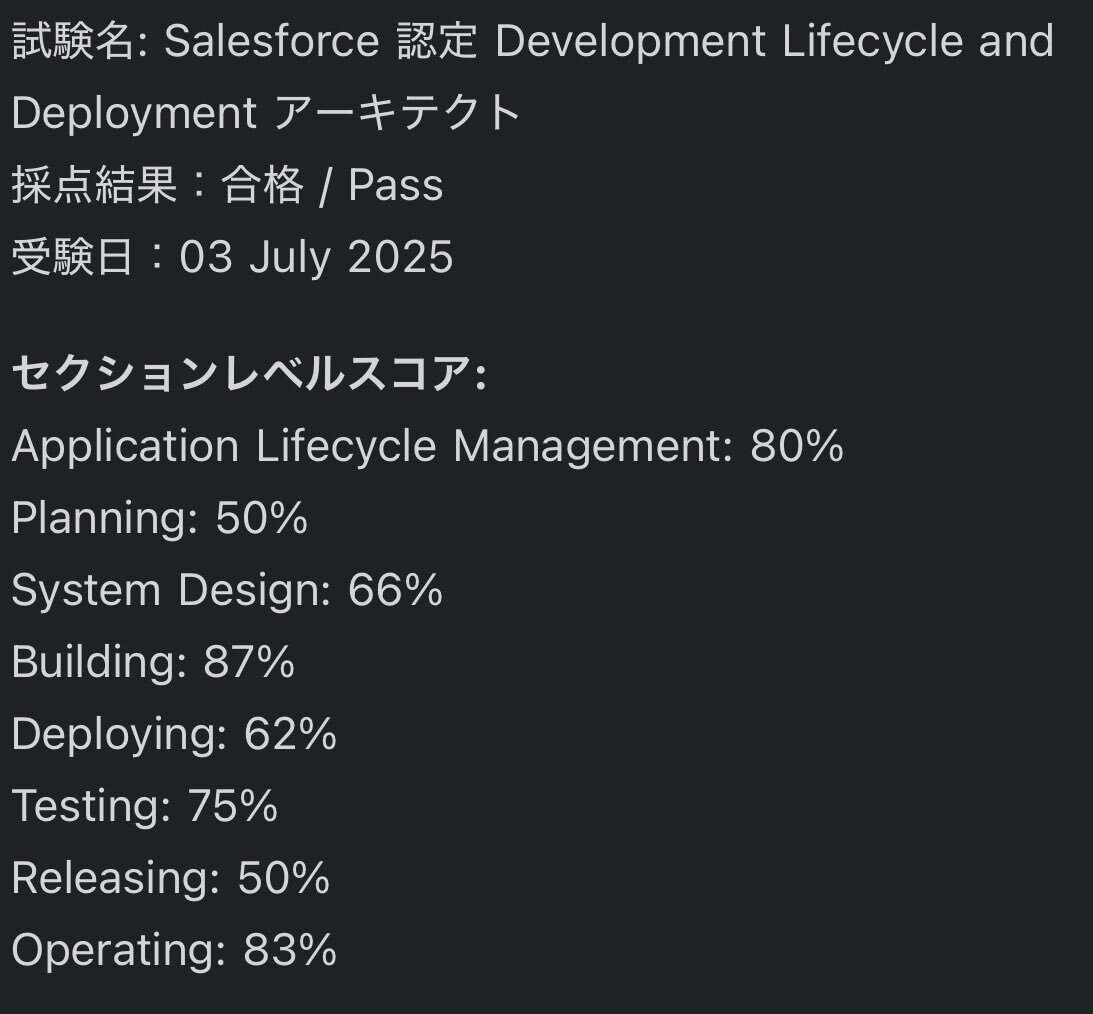The height and width of the screenshot is (1014, 1093).
Task: Click the exam name line starting with 試験名
Action: click(x=533, y=41)
